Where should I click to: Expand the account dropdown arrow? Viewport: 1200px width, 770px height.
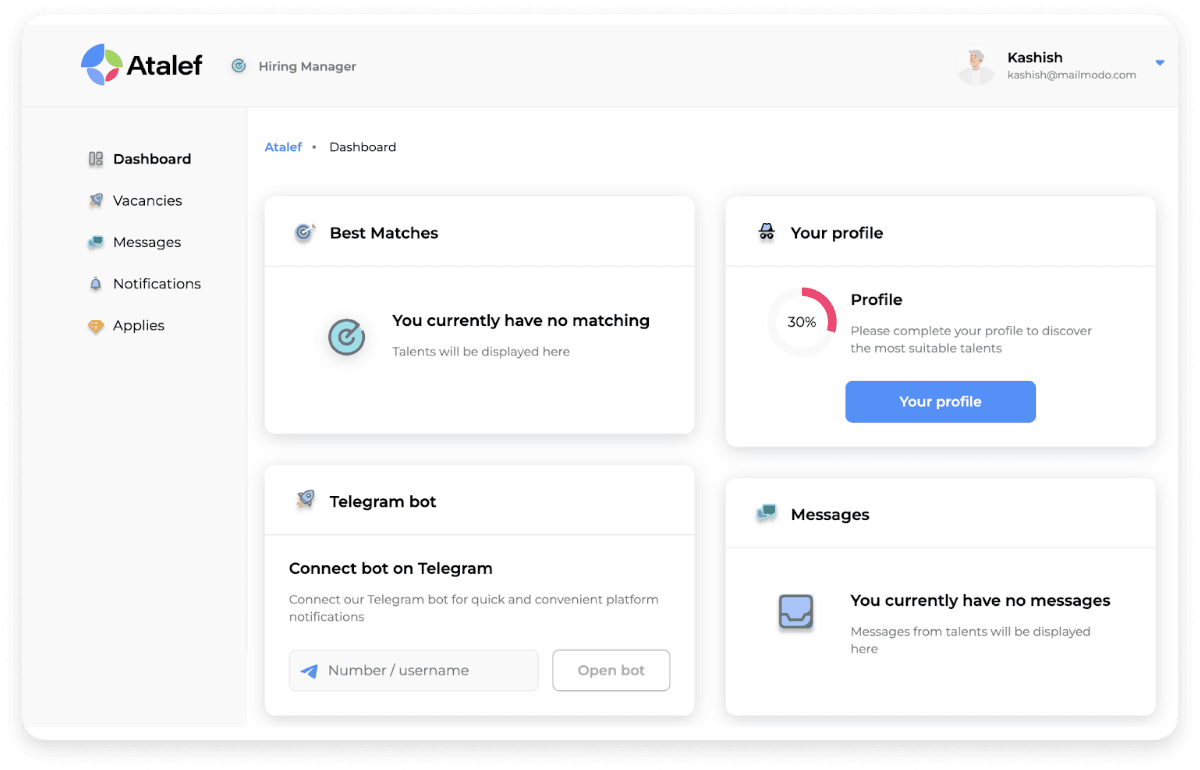pyautogui.click(x=1160, y=63)
